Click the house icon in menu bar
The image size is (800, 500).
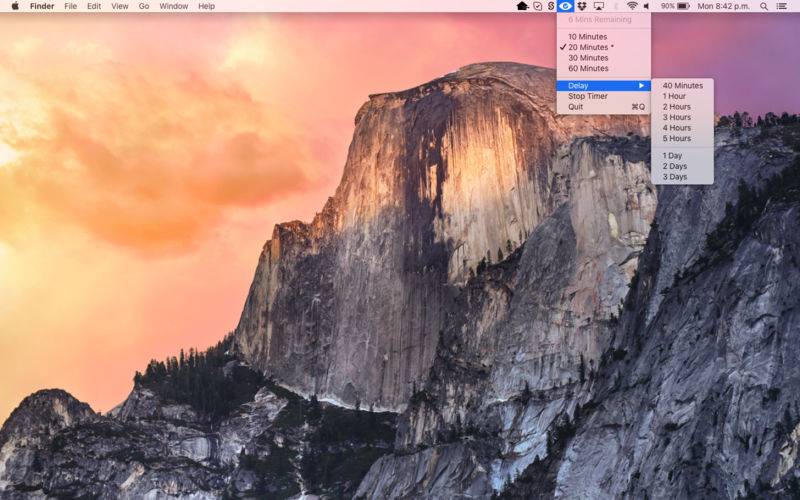522,6
